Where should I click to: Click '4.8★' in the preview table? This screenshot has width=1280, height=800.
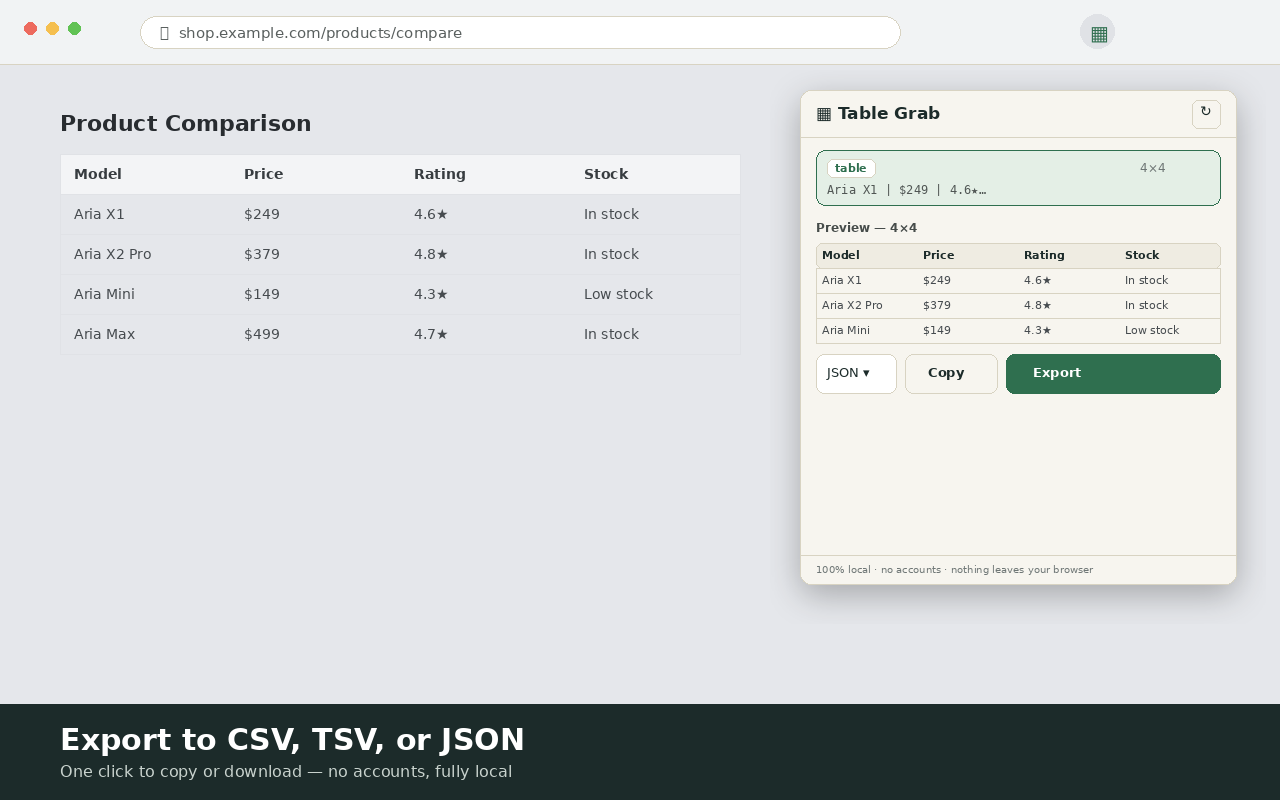coord(1038,306)
